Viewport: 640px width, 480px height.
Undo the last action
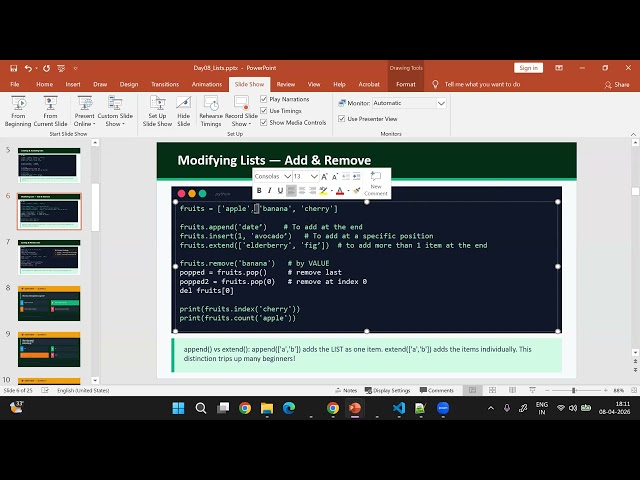(28, 68)
